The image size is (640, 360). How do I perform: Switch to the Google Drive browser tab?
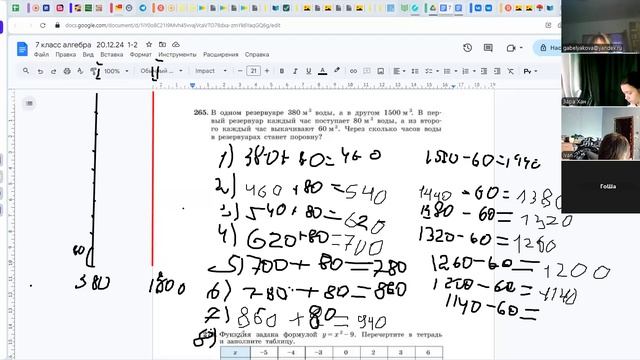[432, 8]
